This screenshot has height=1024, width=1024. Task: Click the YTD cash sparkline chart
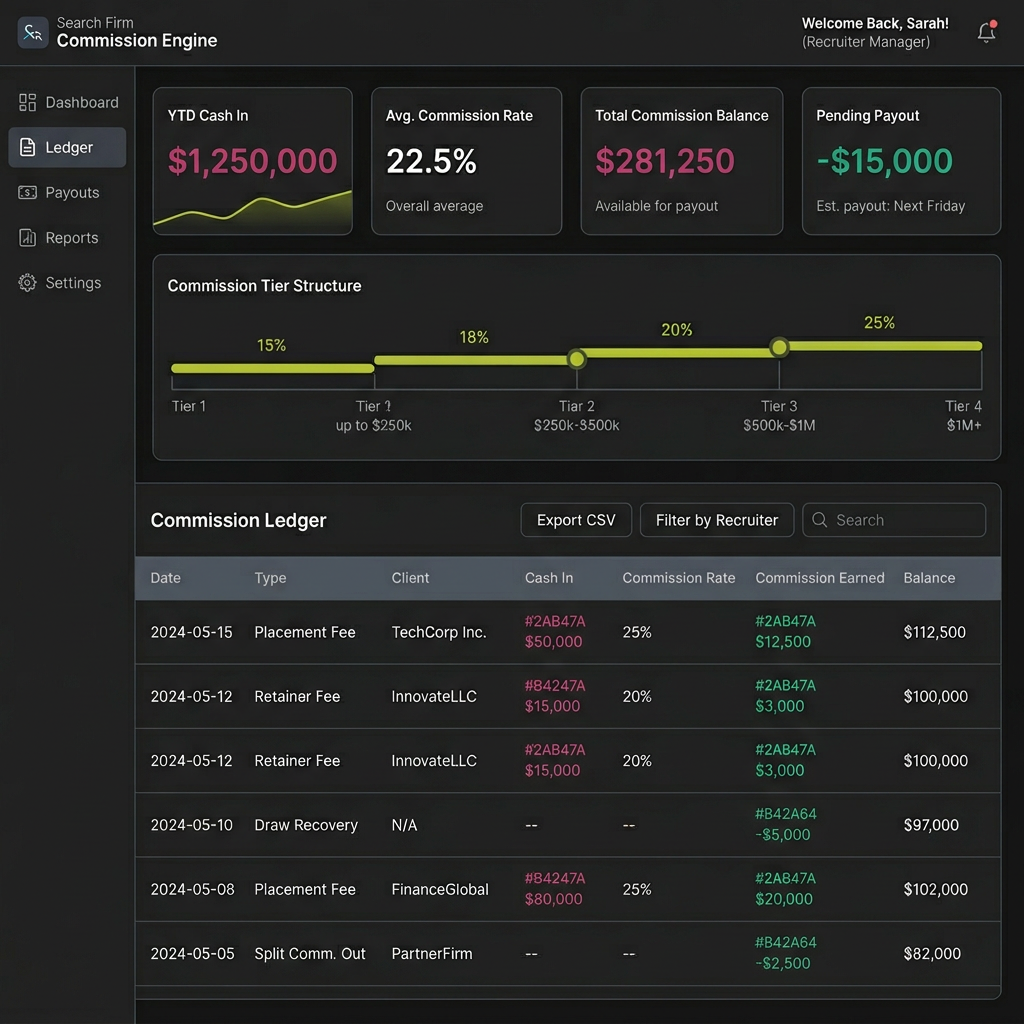point(253,209)
